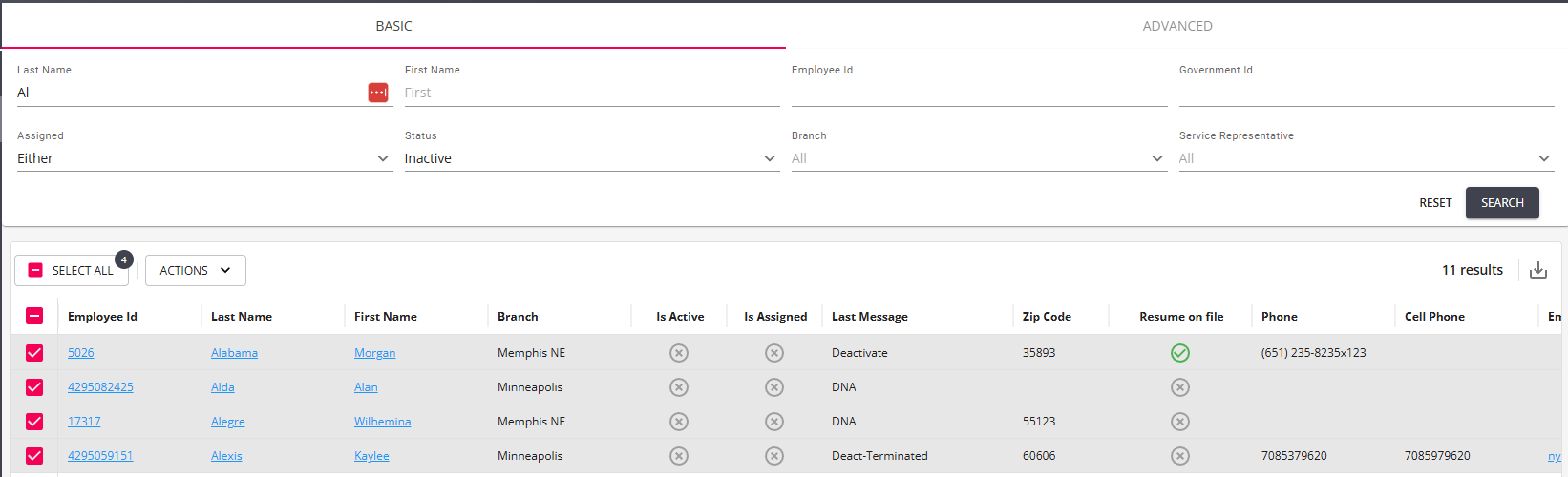The image size is (1568, 477).
Task: Open employee ID link 4295082425
Action: coord(100,387)
